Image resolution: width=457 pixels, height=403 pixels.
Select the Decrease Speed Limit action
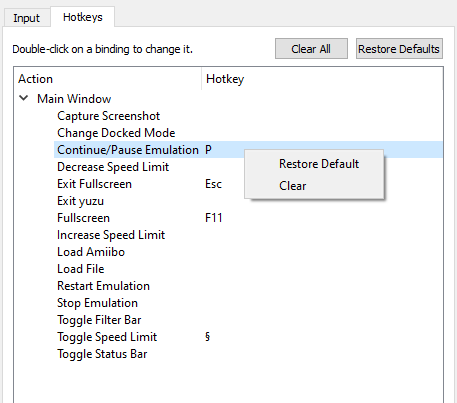click(x=113, y=167)
